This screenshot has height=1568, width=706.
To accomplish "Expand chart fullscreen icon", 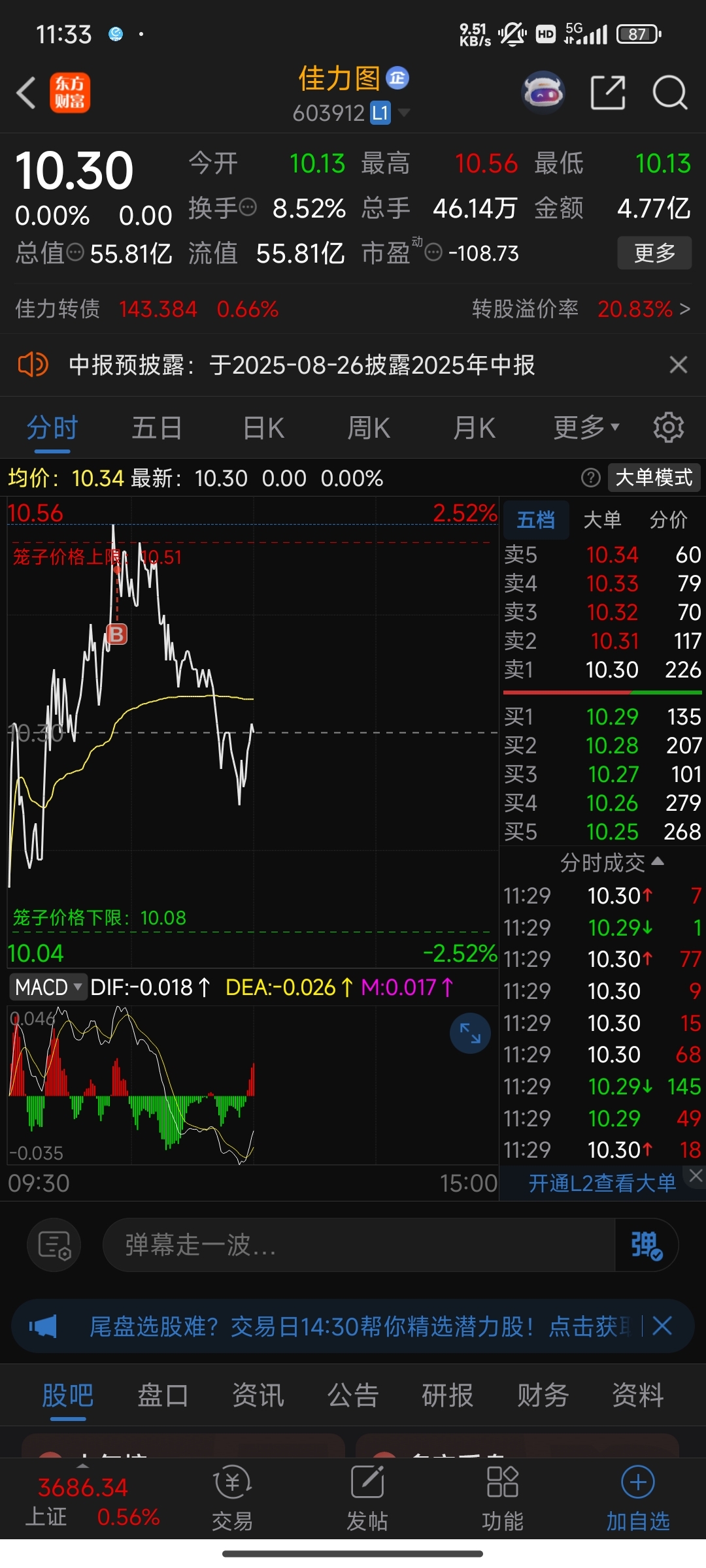I will coord(470,1033).
